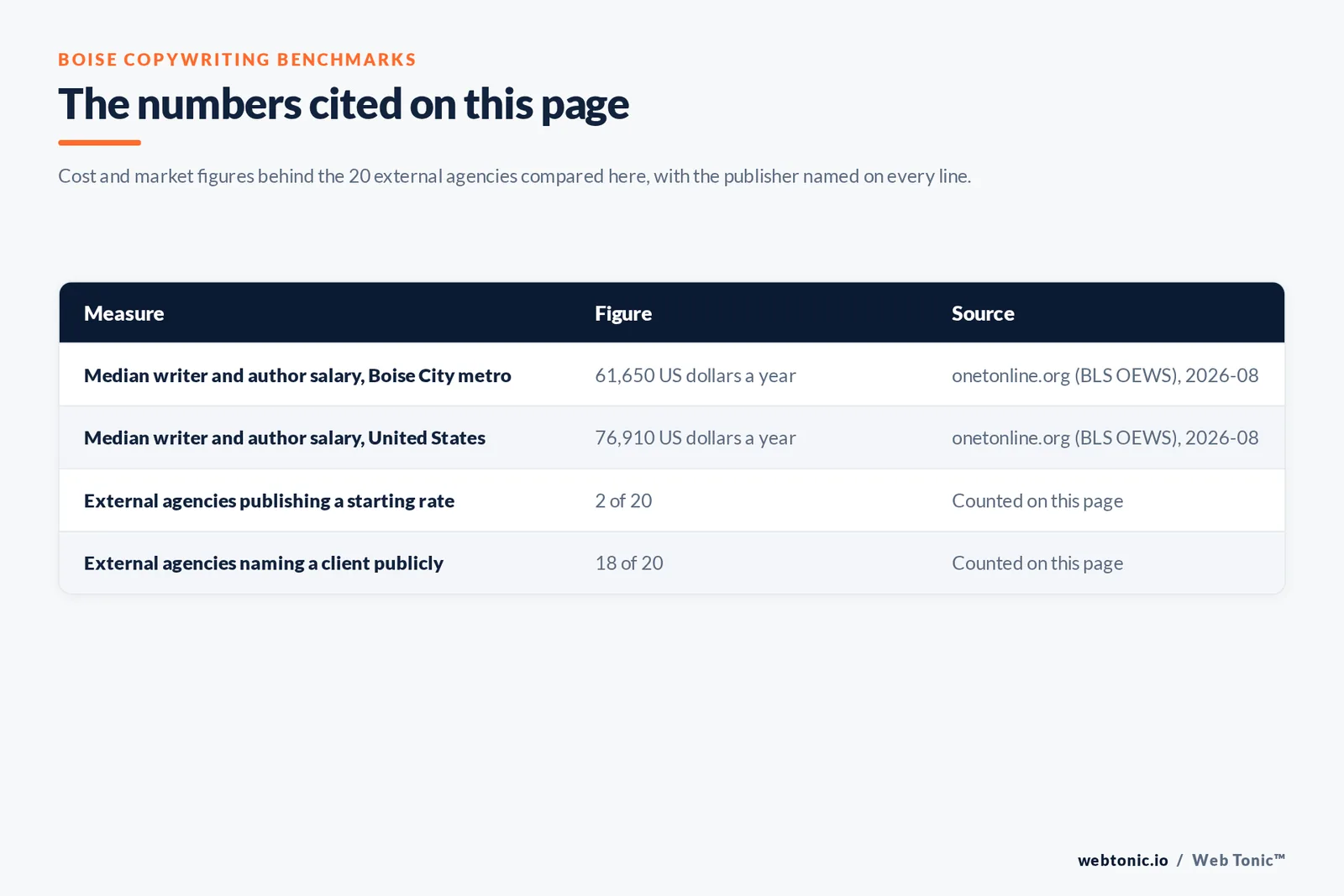The image size is (1344, 896).
Task: Open the webtonic.io footer link
Action: point(1123,860)
